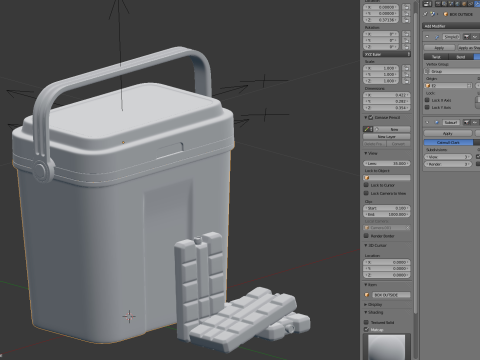Lock the Scale Y value
This screenshot has height=360, width=480.
[406, 74]
